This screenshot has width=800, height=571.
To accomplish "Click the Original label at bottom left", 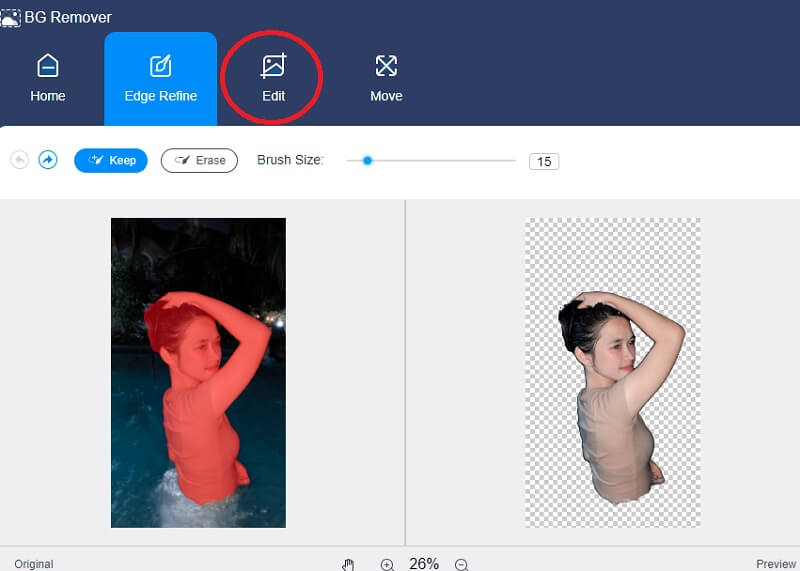I will tap(34, 564).
